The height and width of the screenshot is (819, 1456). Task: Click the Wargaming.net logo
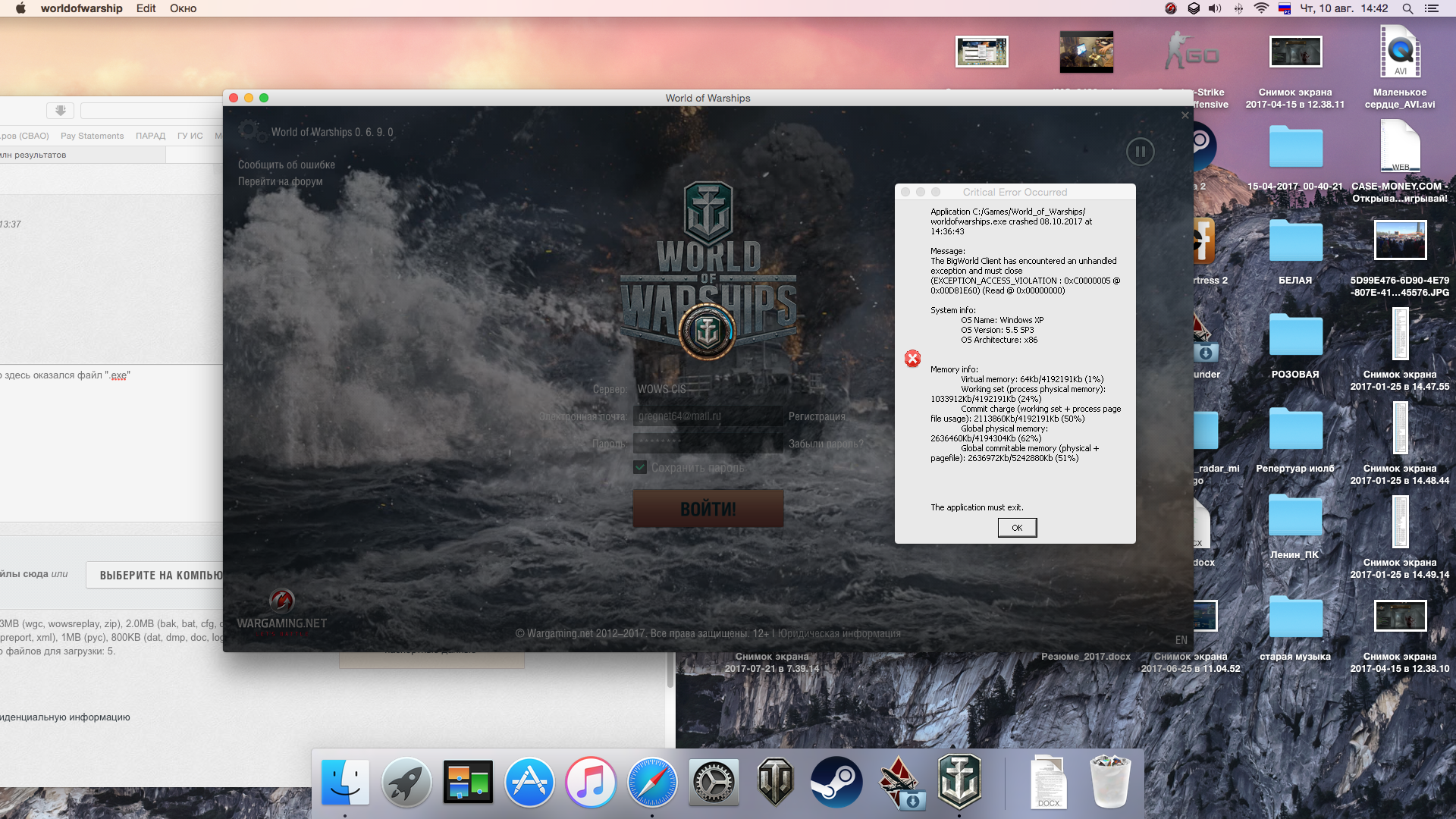[281, 611]
